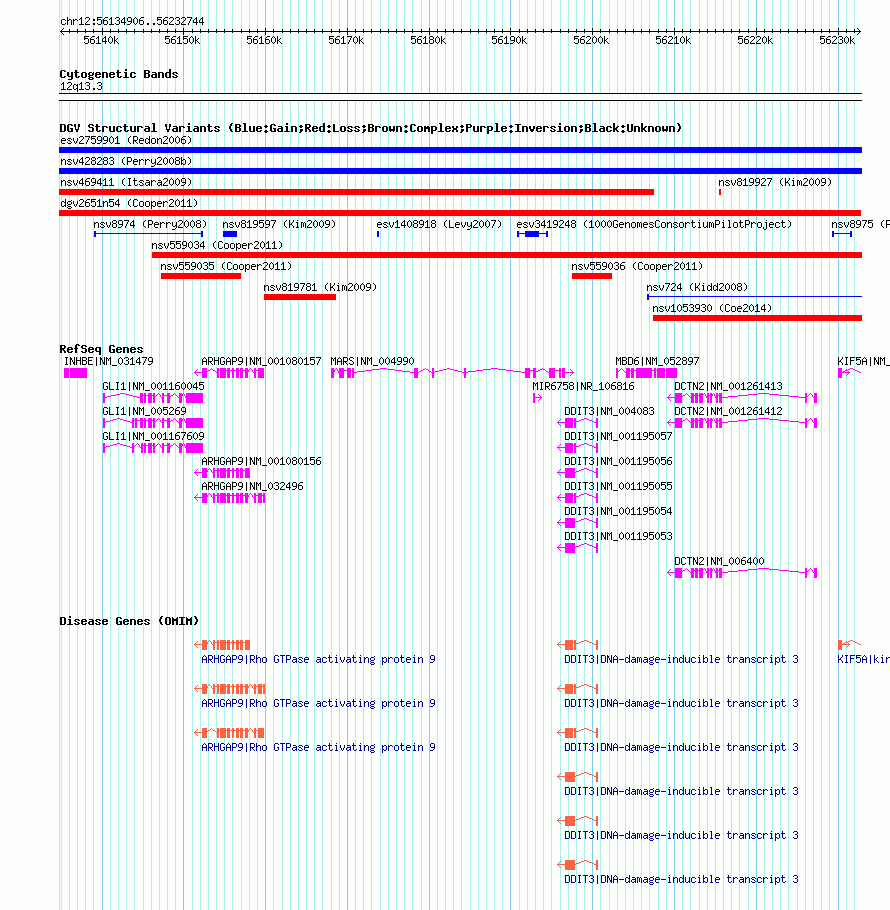
Task: Click the 12q13.3 band label
Action: click(81, 86)
